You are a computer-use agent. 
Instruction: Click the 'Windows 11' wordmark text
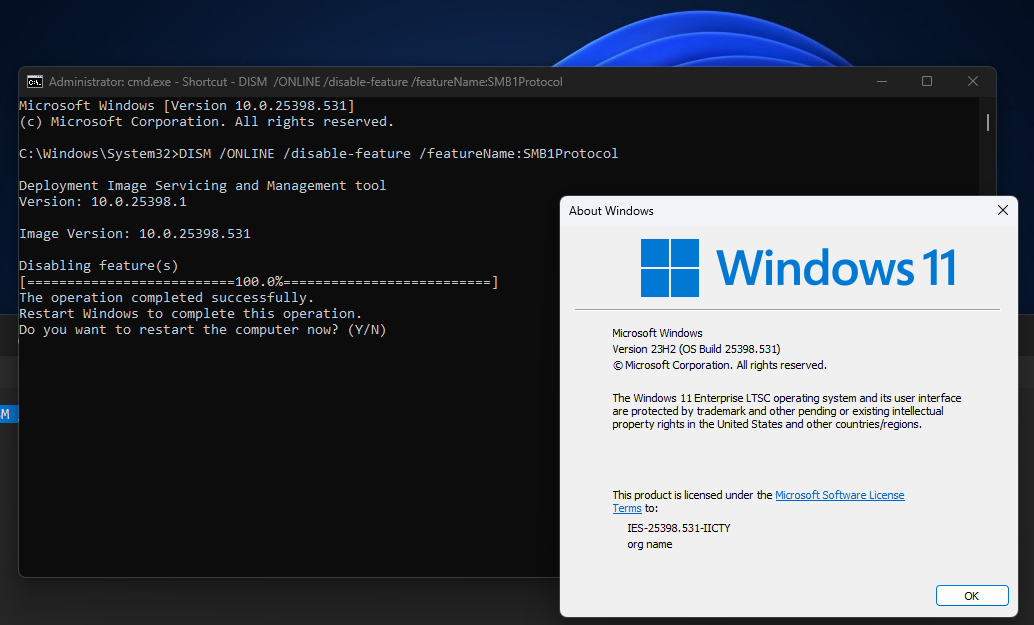[836, 268]
